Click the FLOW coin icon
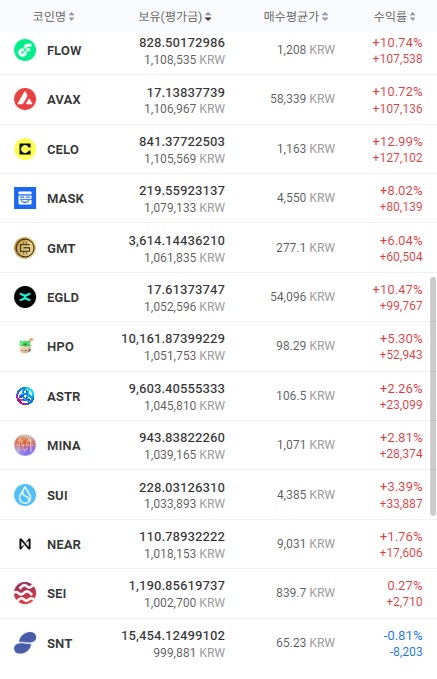Screen dimensions: 437x679 (25, 50)
